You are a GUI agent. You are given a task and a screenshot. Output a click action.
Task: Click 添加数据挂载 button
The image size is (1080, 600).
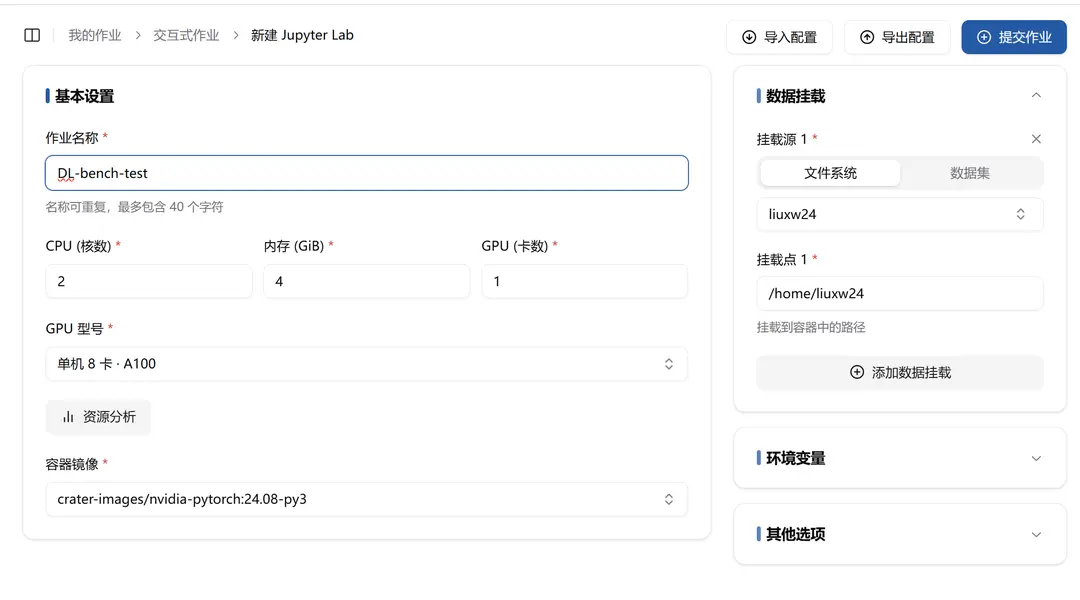point(900,373)
